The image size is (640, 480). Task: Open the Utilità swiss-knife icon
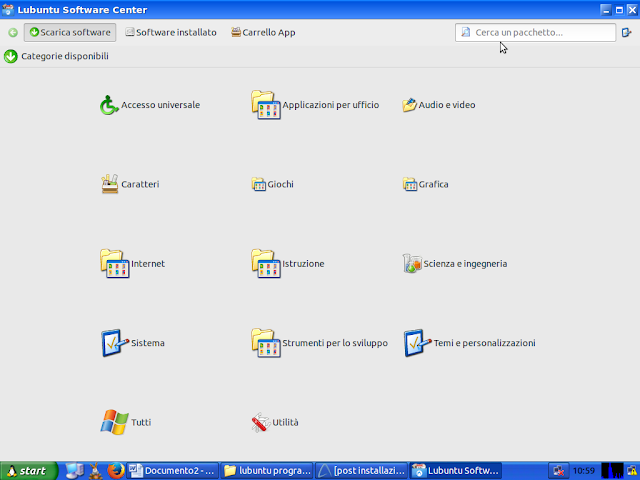click(x=261, y=422)
